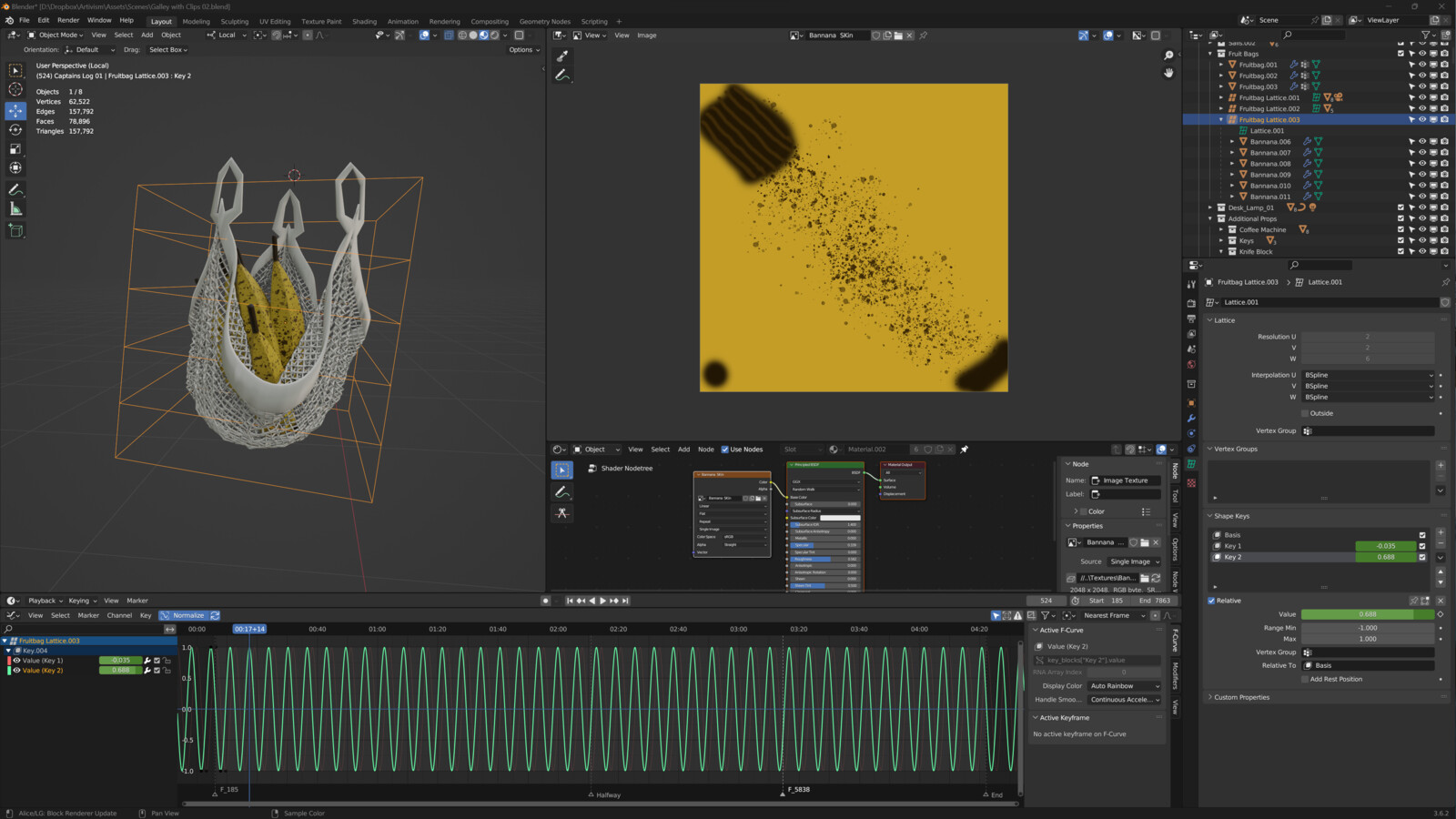1456x819 pixels.
Task: Click the current frame field 524
Action: 1046,601
